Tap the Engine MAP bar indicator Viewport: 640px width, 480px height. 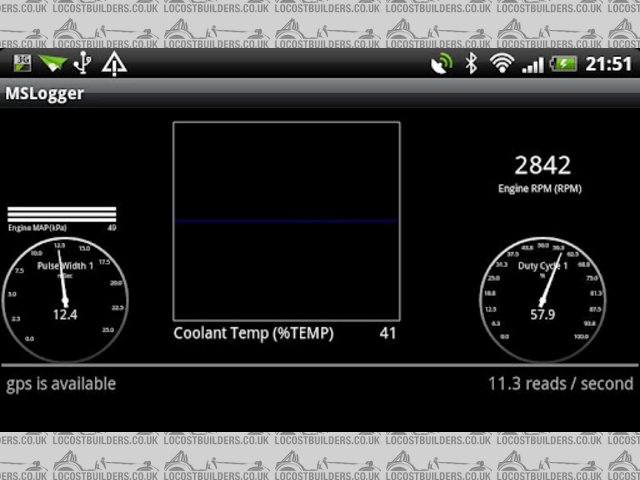coord(62,216)
